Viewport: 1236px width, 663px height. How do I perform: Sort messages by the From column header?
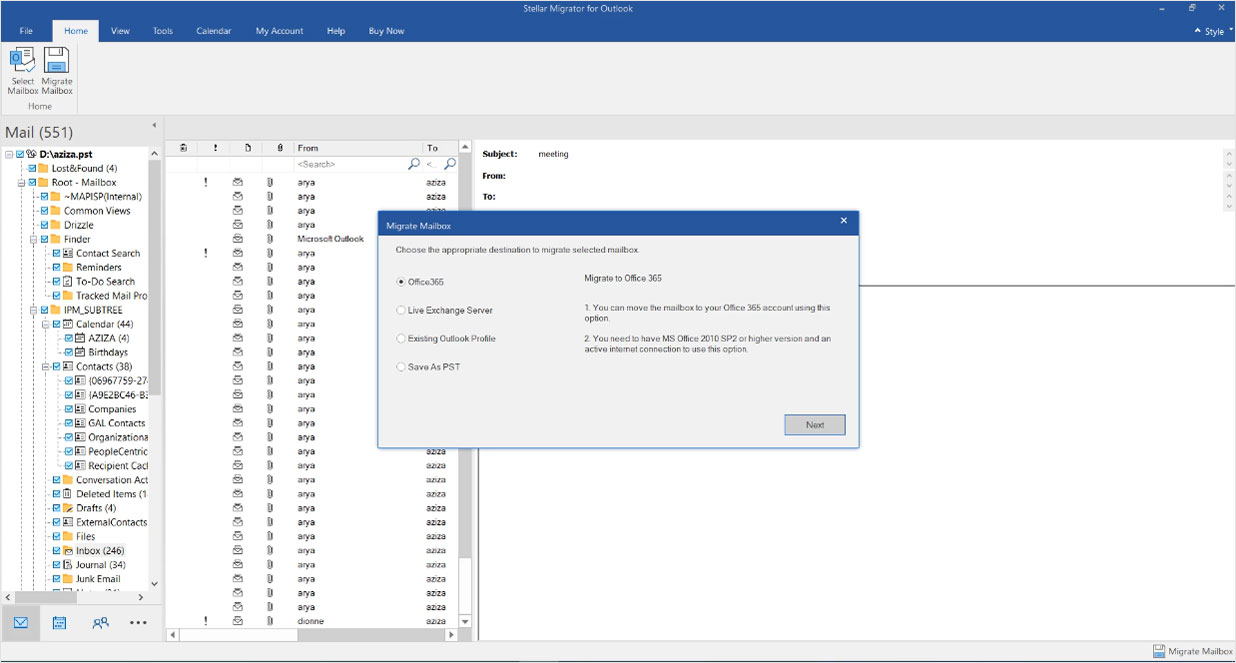coord(358,147)
